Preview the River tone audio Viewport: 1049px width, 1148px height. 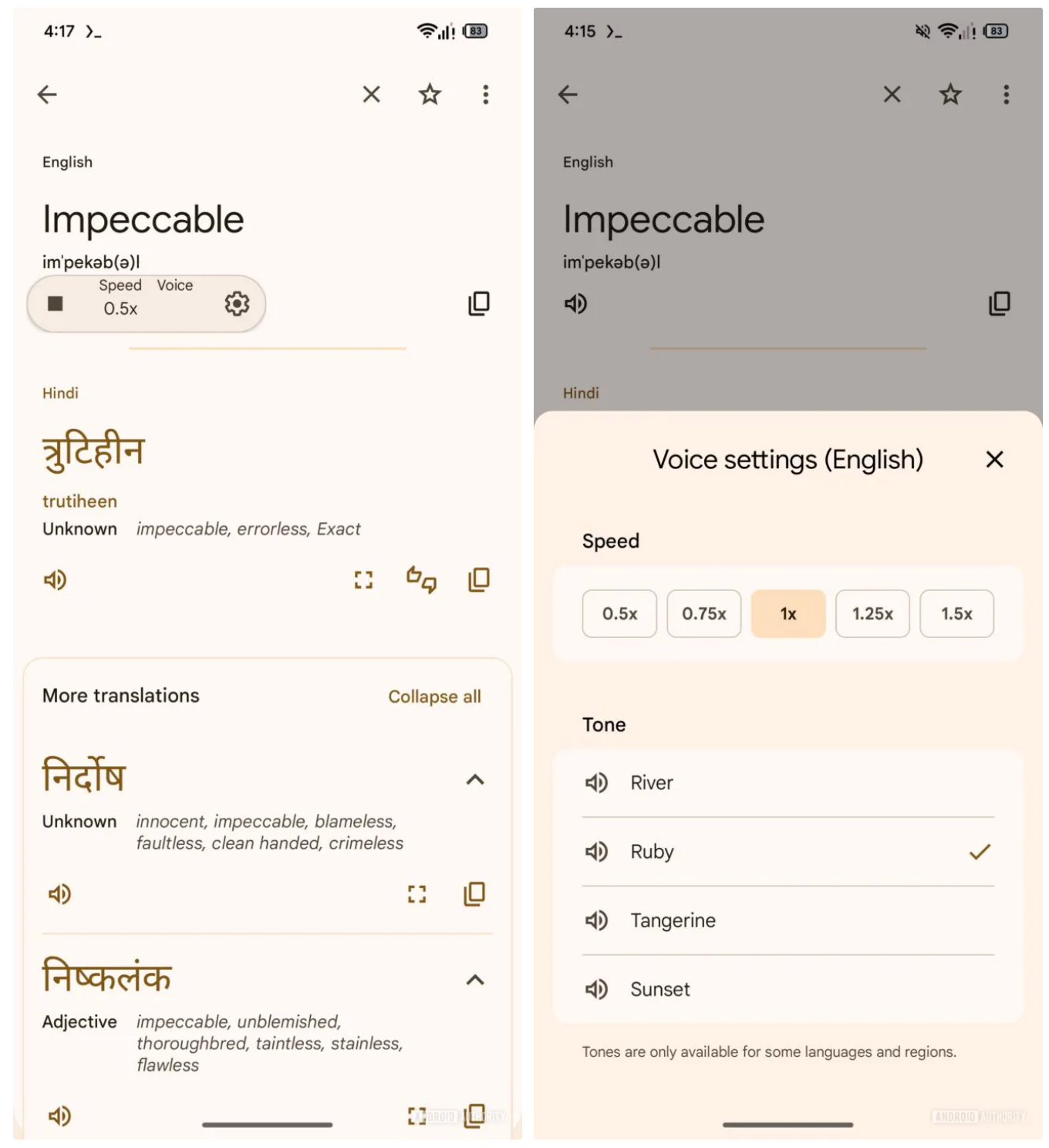596,783
